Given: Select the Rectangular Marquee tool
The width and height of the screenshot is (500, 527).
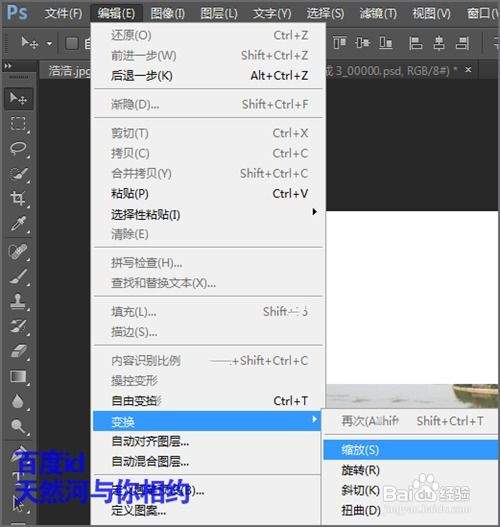Looking at the screenshot, I should click(x=18, y=123).
